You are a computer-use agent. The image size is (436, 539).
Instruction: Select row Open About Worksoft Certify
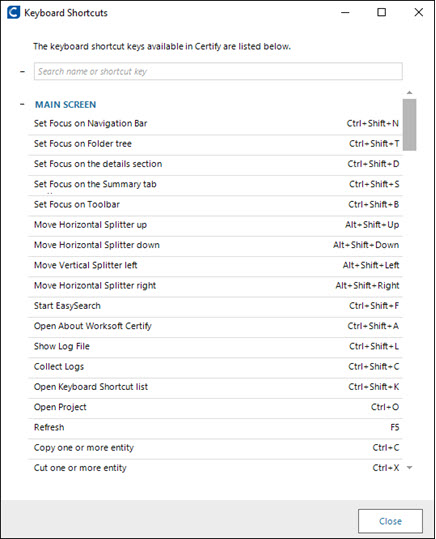coord(215,327)
